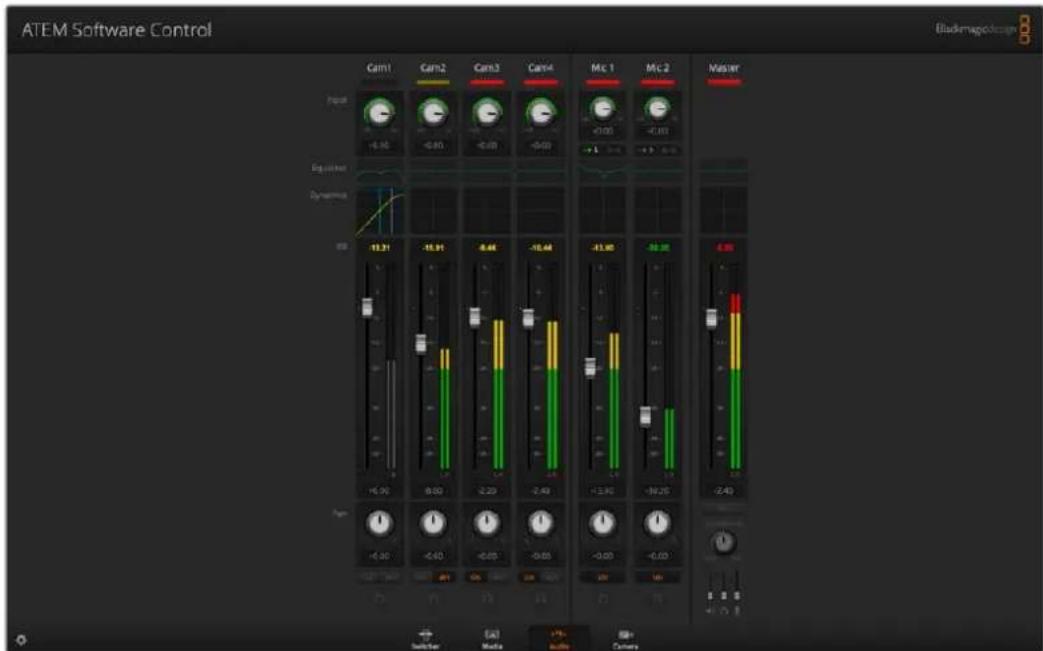Viewport: 1043px width, 651px height.
Task: Toggle the AFV button for Cam4
Action: click(552, 577)
